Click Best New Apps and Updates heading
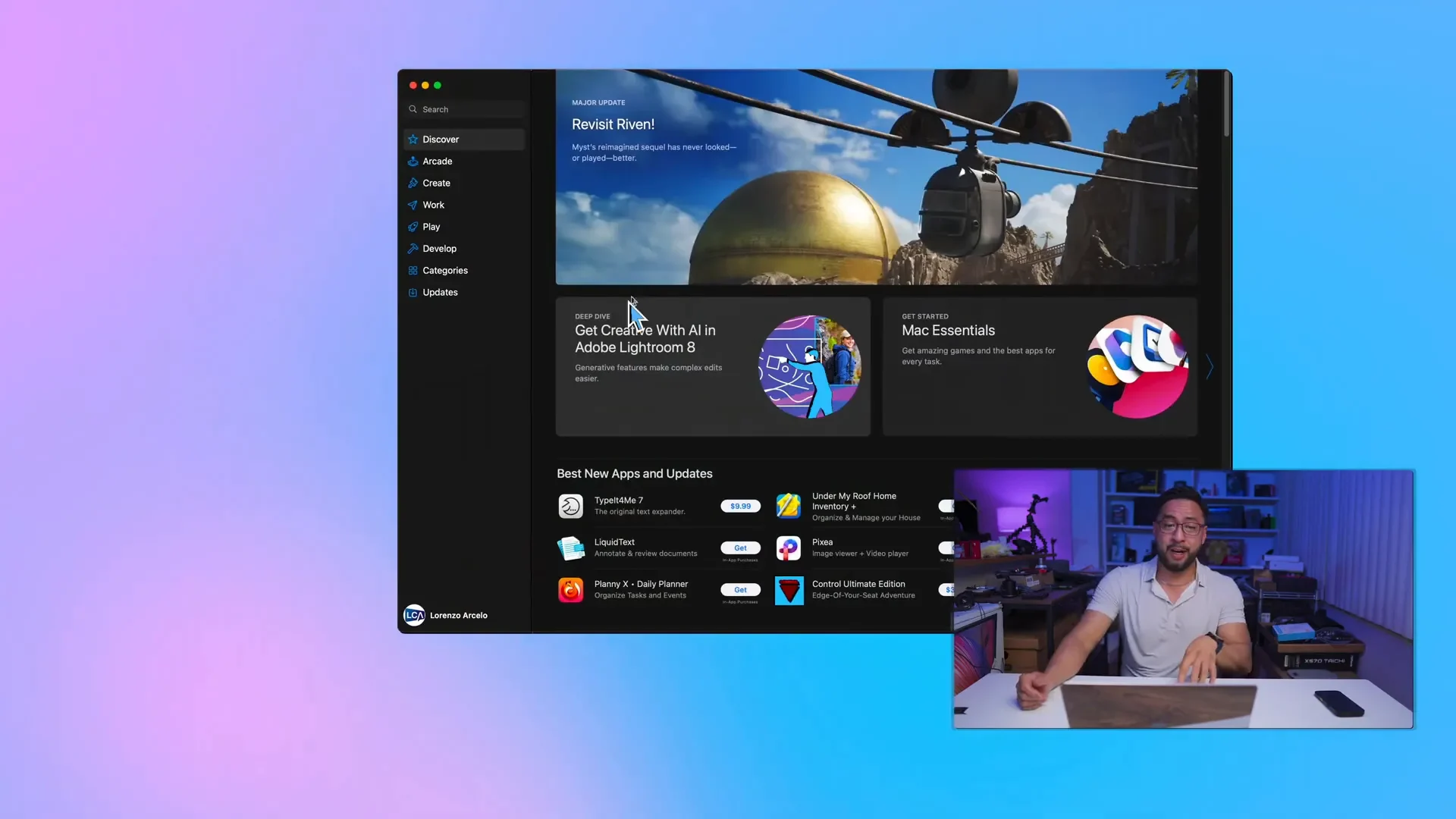Image resolution: width=1456 pixels, height=819 pixels. [x=635, y=474]
